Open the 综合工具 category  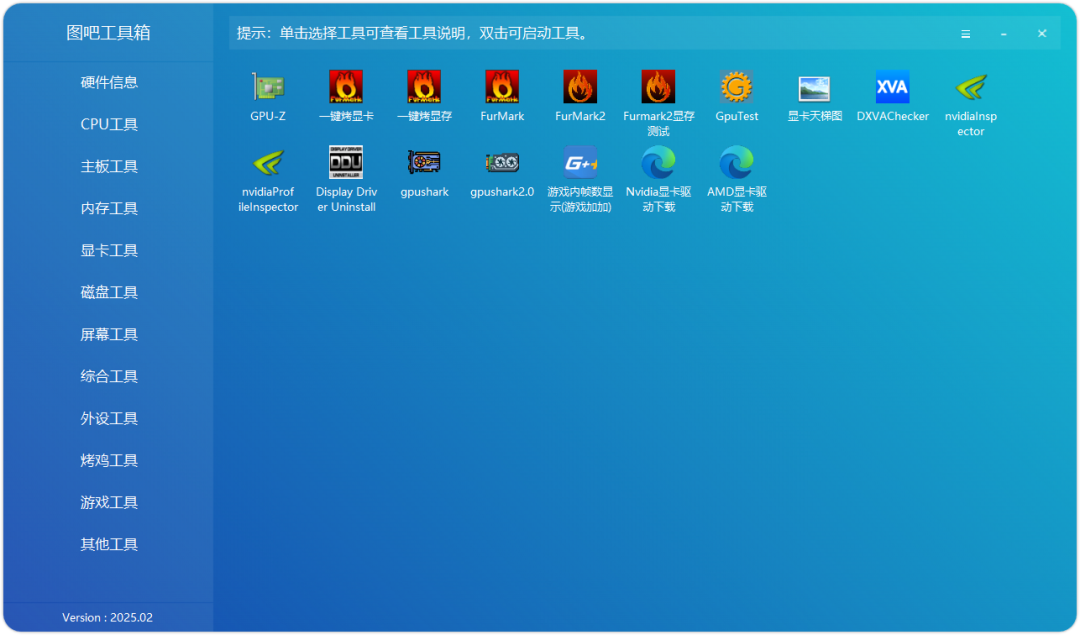[109, 377]
